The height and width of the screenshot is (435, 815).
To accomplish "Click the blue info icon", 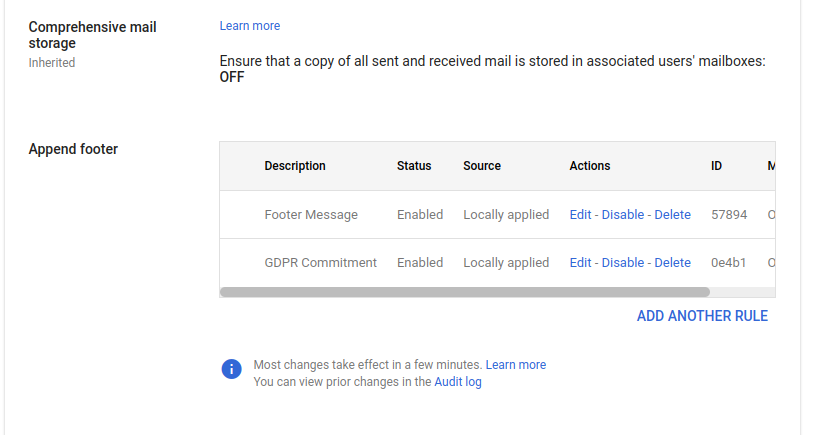I will click(231, 369).
